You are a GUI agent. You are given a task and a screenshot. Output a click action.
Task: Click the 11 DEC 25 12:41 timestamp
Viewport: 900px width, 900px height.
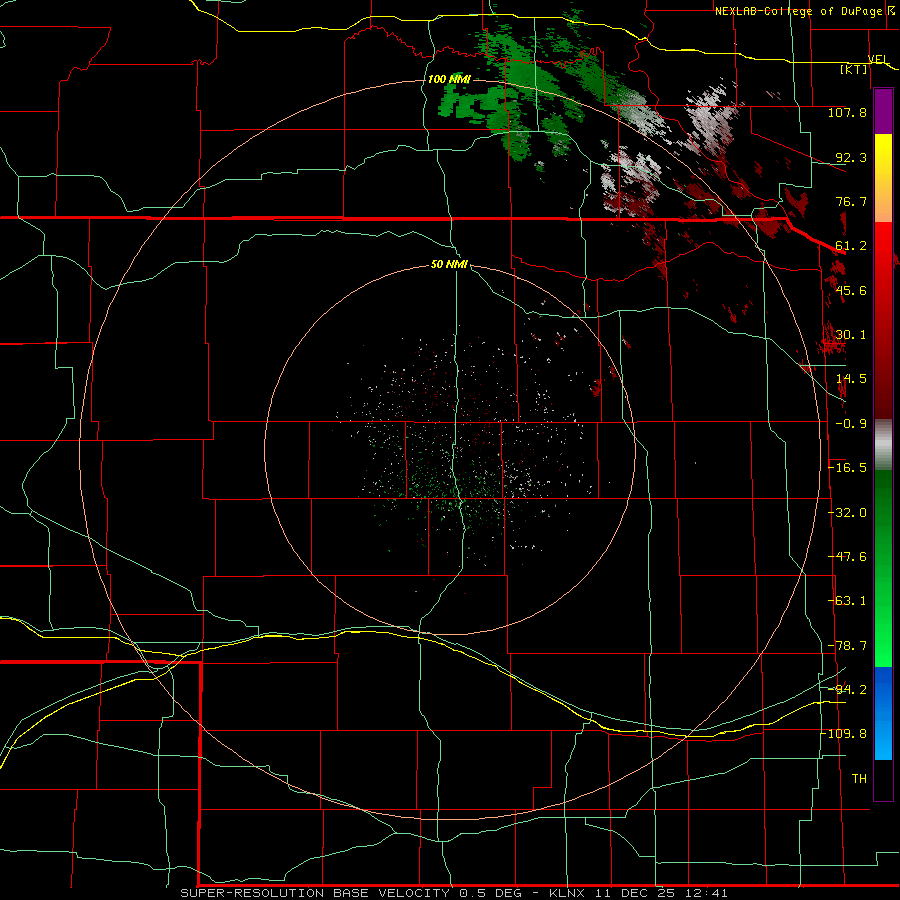point(661,893)
